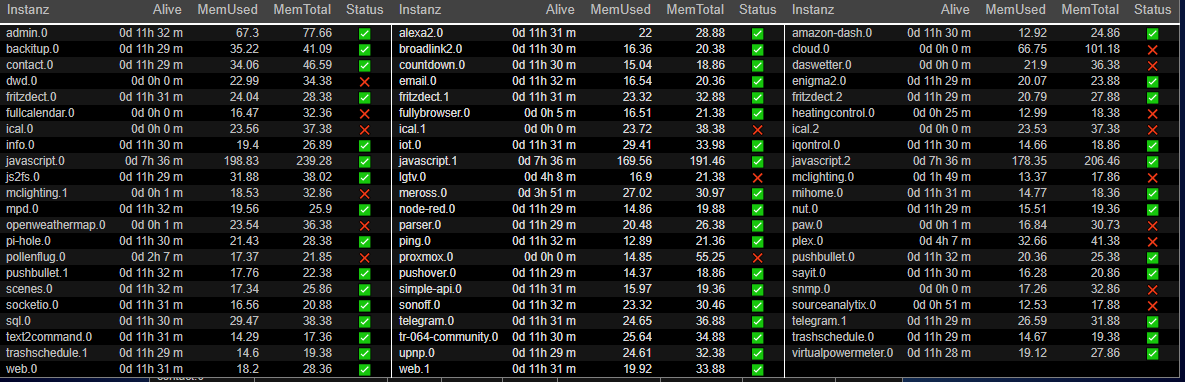Image resolution: width=1185 pixels, height=382 pixels.
Task: Click the red X status for ical.1
Action: tap(758, 129)
